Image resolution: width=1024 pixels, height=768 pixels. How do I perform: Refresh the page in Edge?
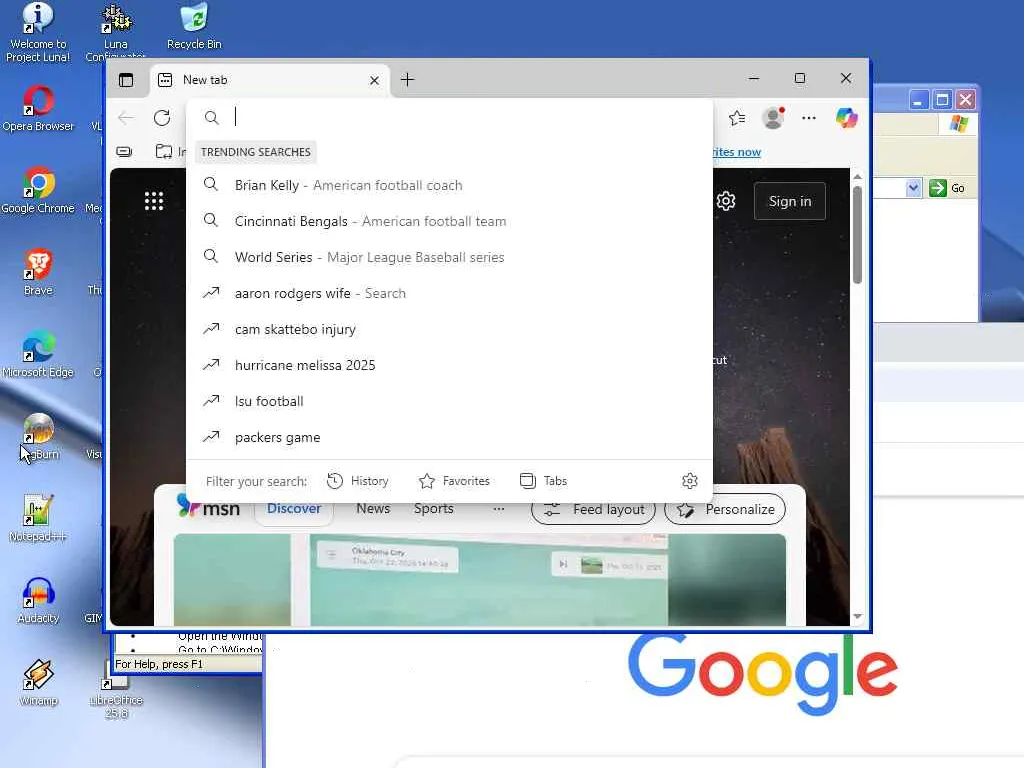162,118
